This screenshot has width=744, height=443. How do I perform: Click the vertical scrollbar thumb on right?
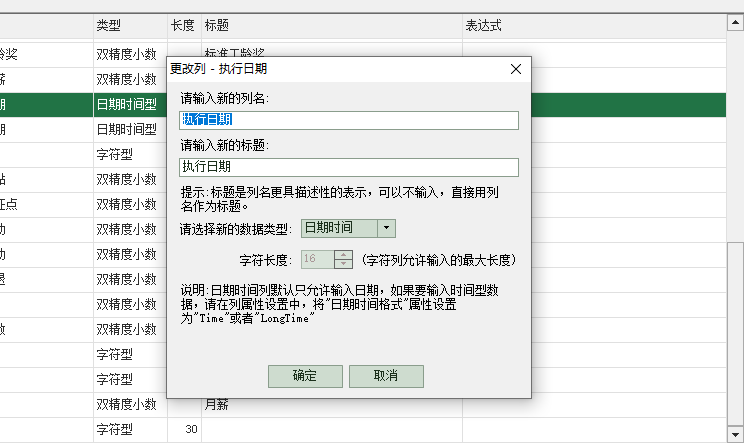click(735, 330)
